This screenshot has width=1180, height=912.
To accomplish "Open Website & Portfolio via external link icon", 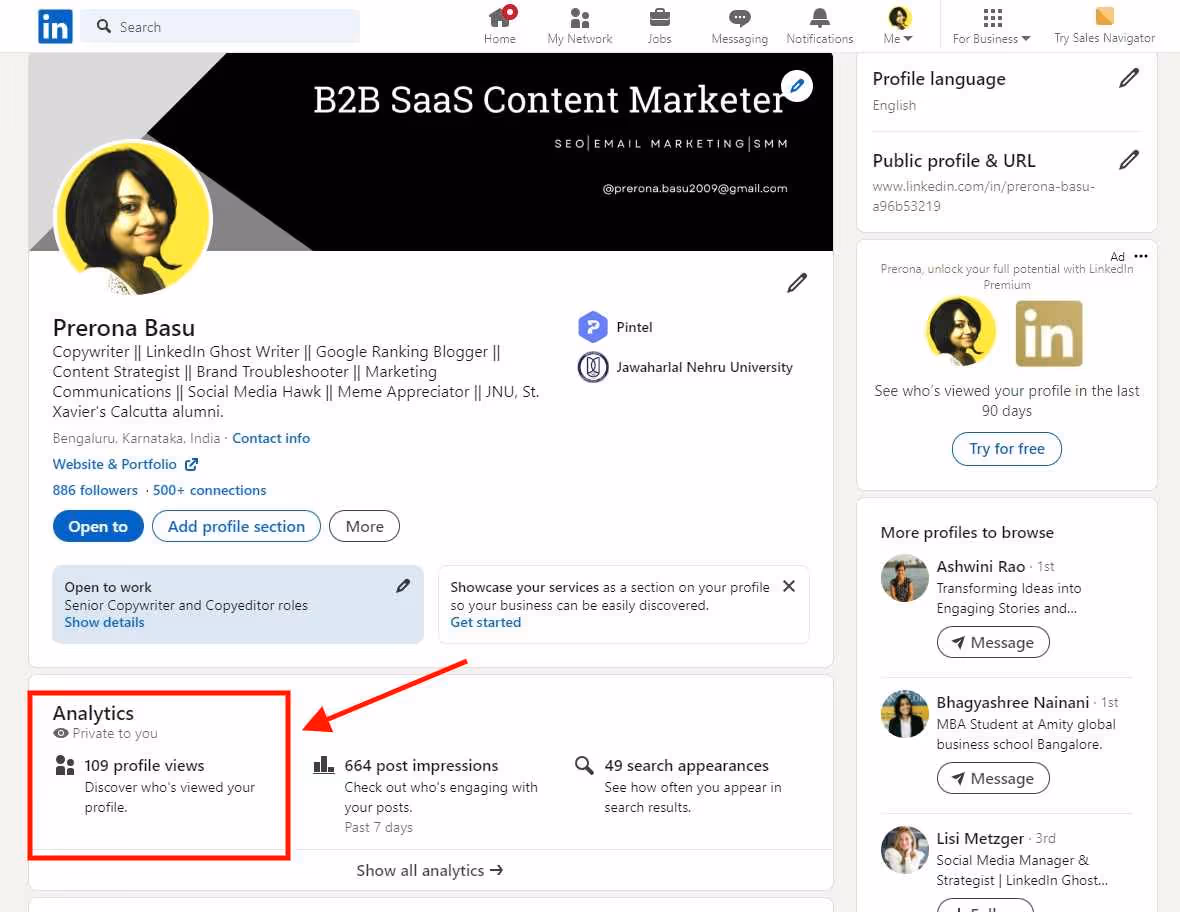I will click(192, 464).
